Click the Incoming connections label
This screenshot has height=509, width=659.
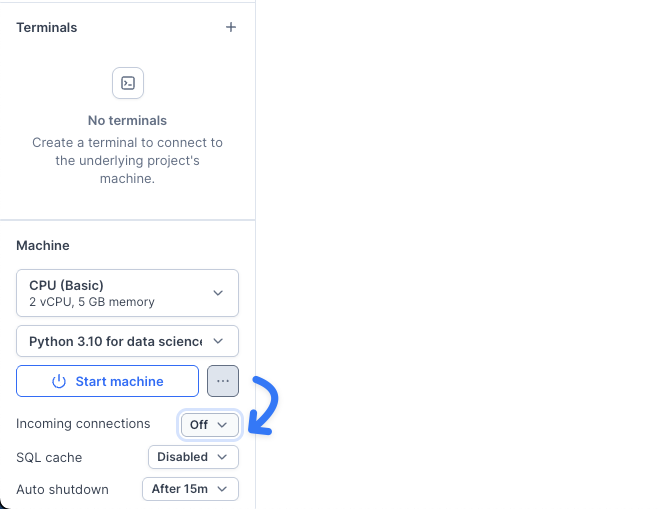point(83,424)
